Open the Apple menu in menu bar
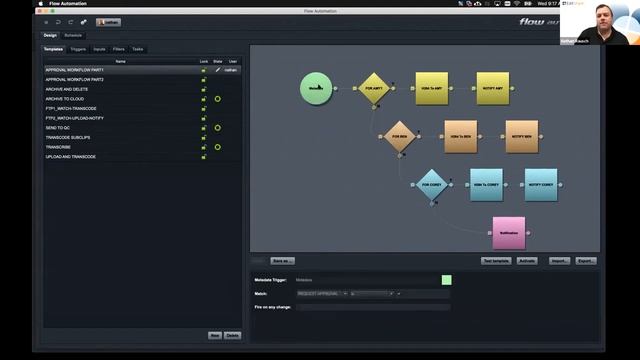640x360 pixels. [x=40, y=3]
